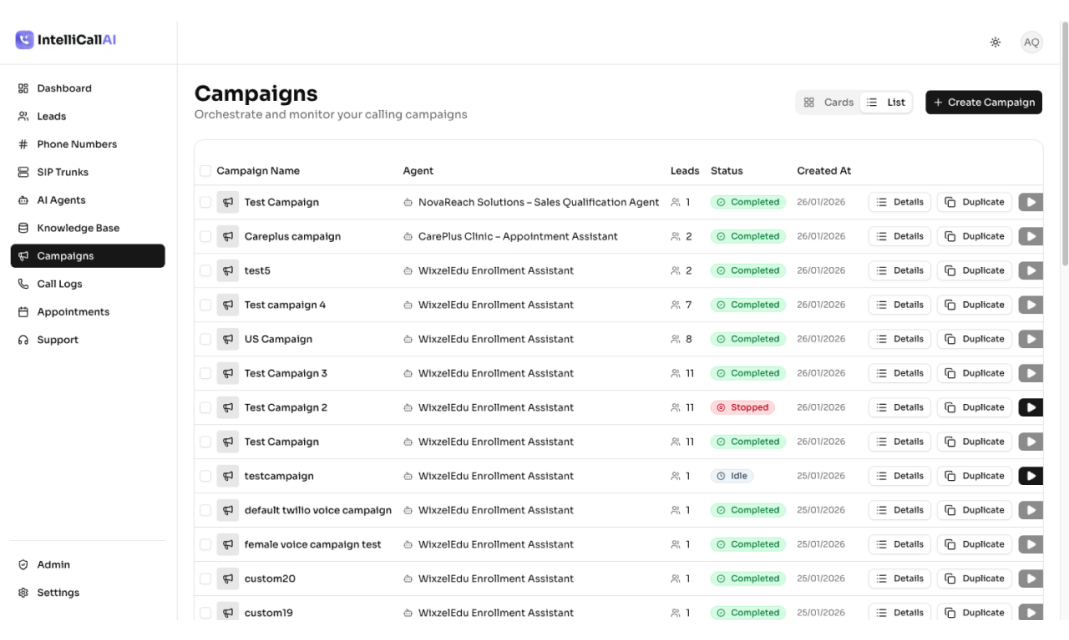
Task: Click the IntelliCallAI logo icon
Action: pos(25,40)
